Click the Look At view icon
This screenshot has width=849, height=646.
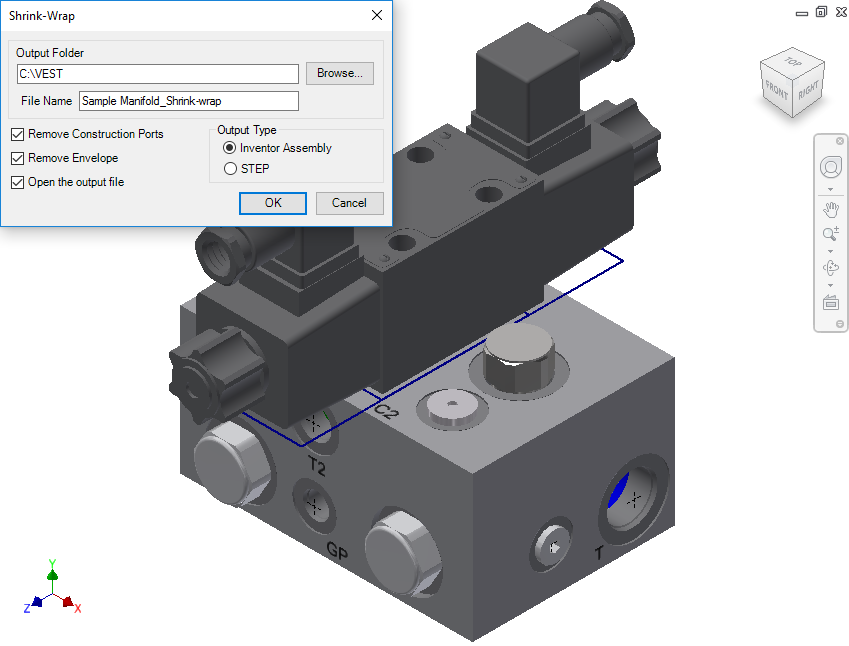click(830, 302)
